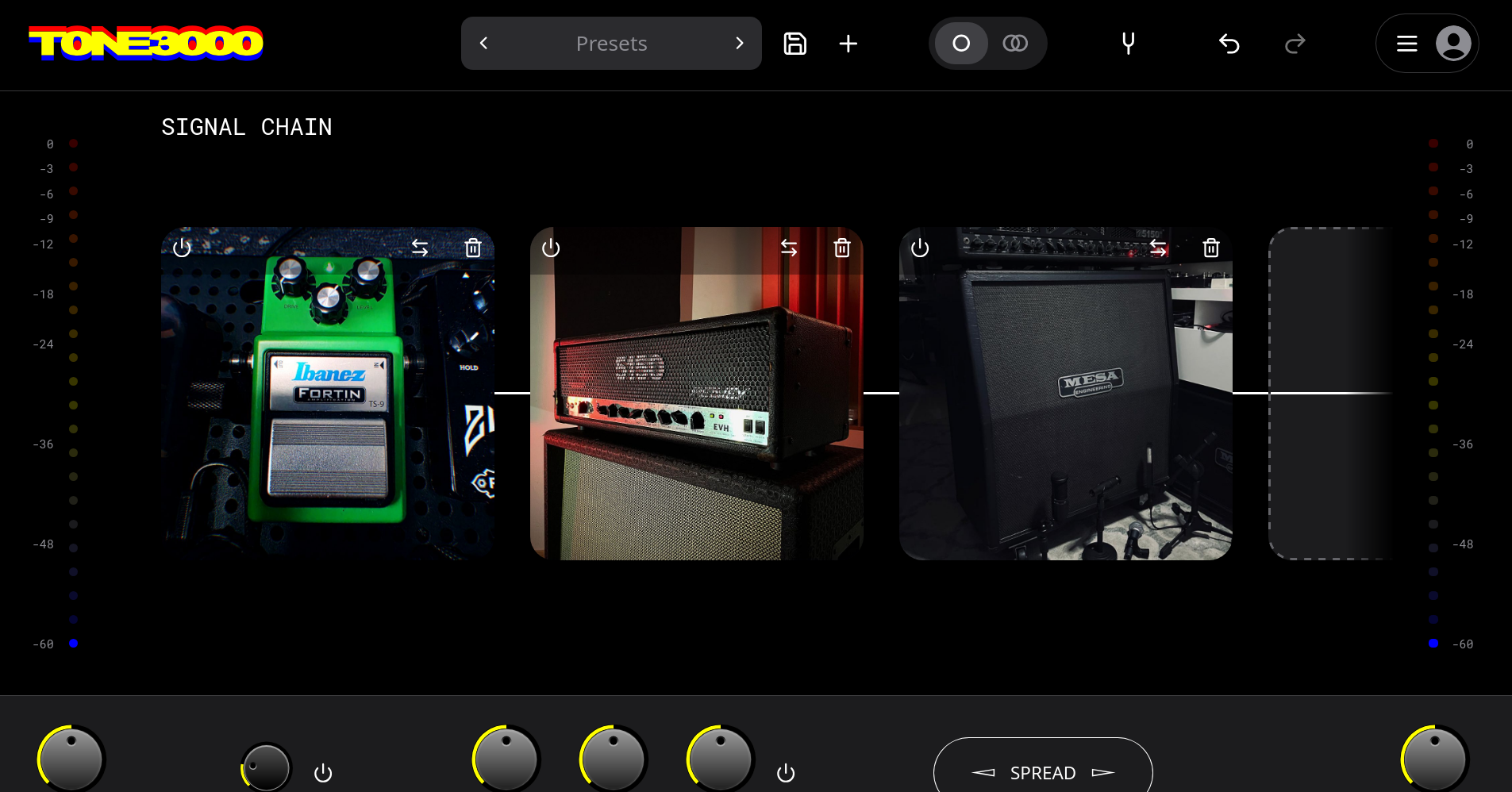Screen dimensions: 1512x792
Task: Open the tuner fork icon
Action: [1128, 44]
